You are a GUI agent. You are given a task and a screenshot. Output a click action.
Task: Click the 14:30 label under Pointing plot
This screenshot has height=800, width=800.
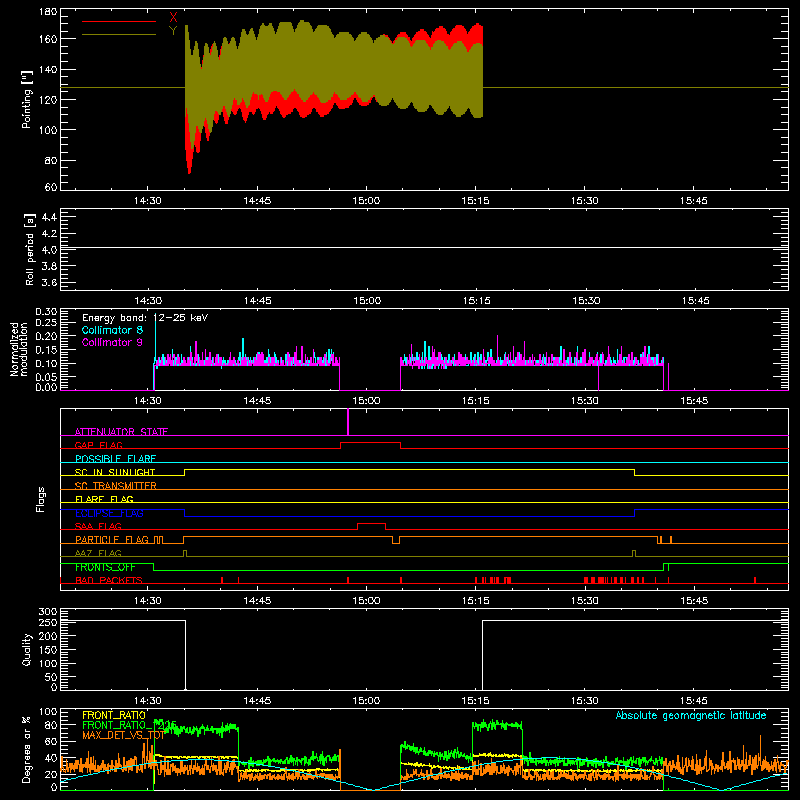[x=147, y=201]
